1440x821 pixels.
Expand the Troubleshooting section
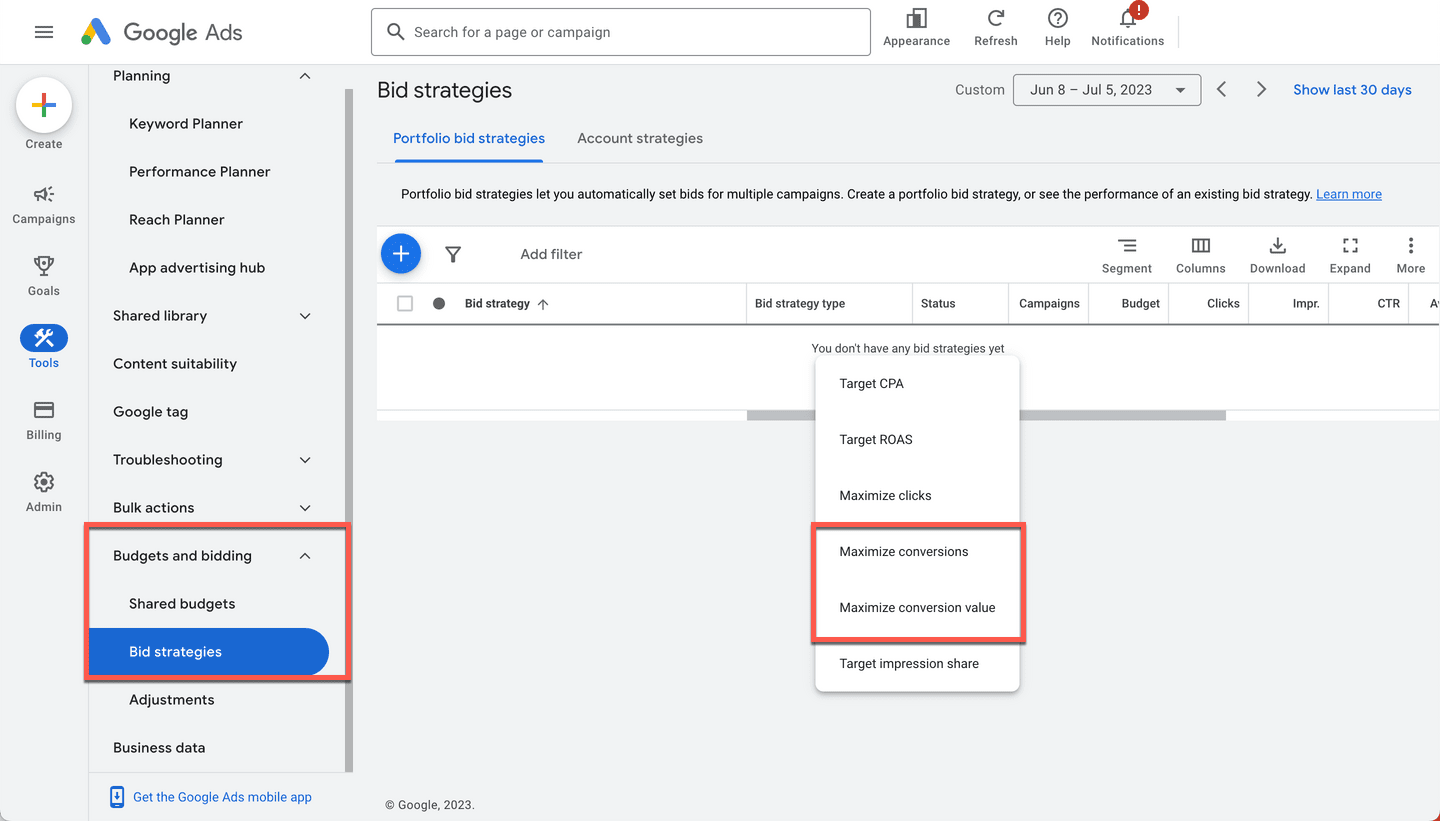click(305, 460)
